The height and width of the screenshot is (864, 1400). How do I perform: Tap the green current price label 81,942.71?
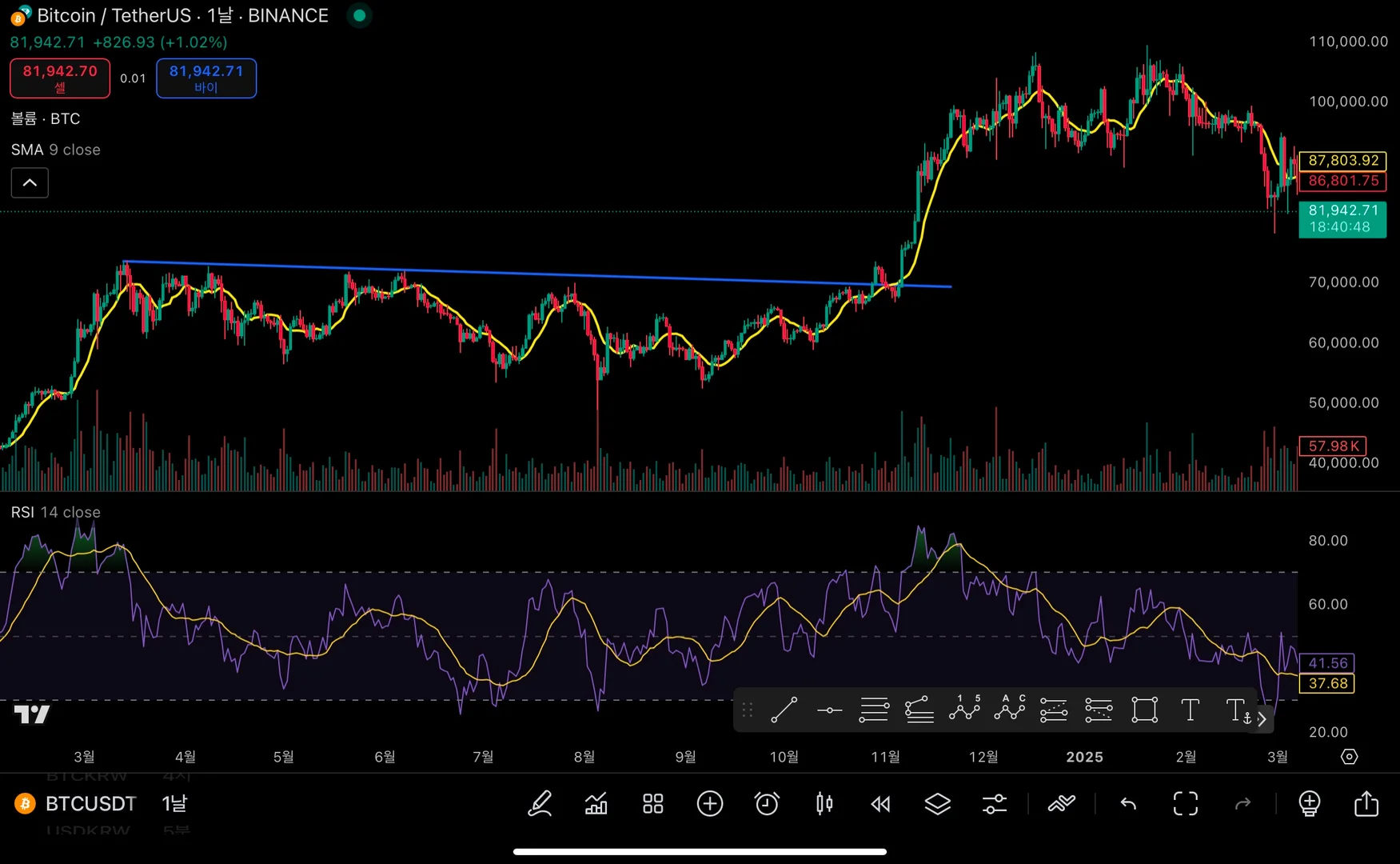click(1342, 218)
